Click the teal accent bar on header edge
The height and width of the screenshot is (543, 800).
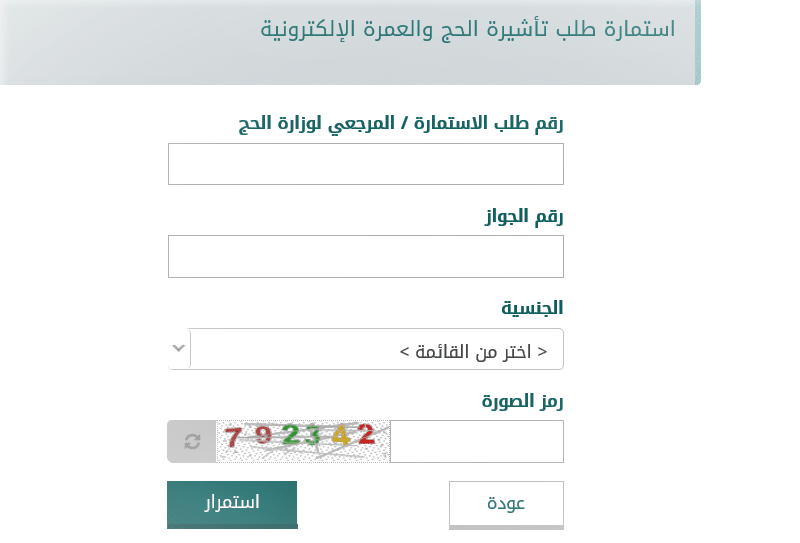pos(698,42)
